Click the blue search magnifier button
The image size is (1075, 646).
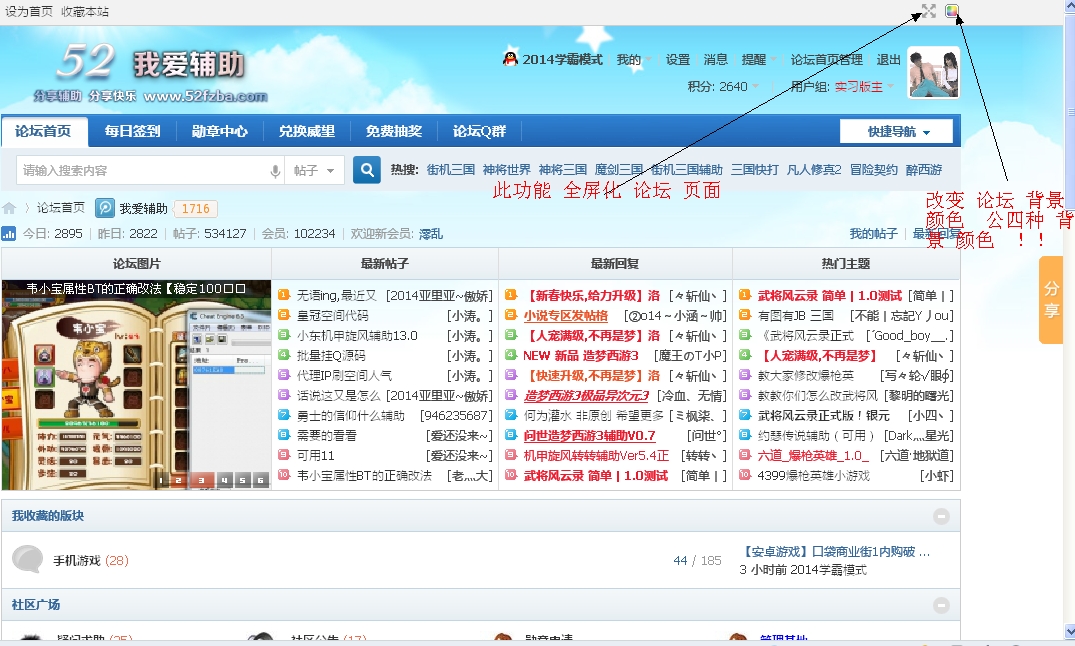367,170
